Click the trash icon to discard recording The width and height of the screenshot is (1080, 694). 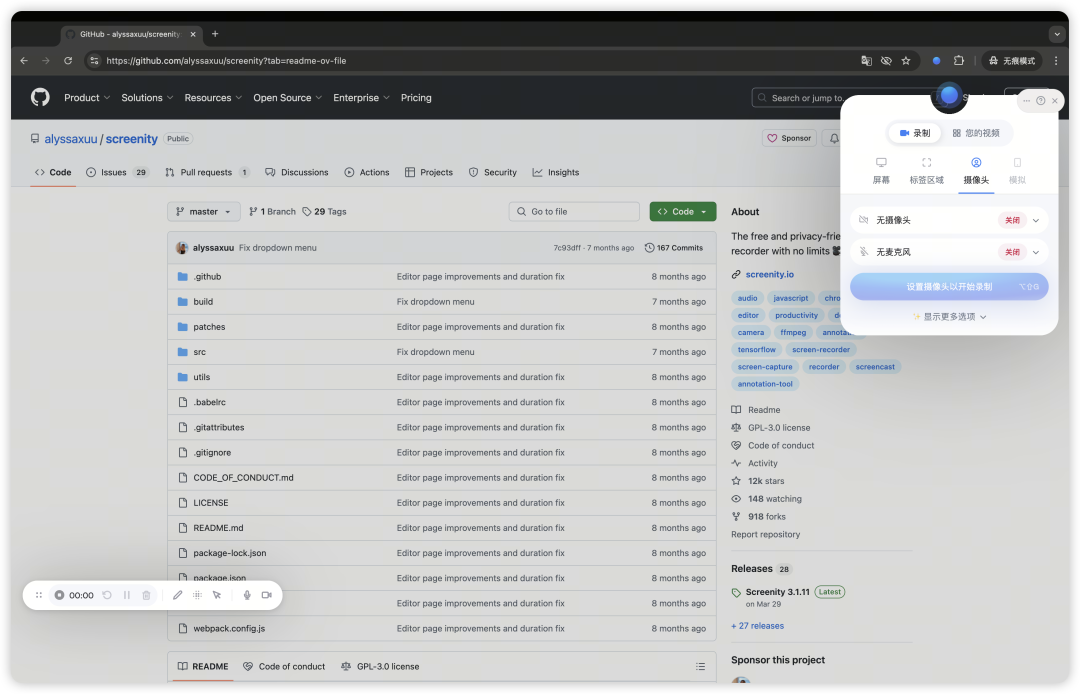[146, 595]
